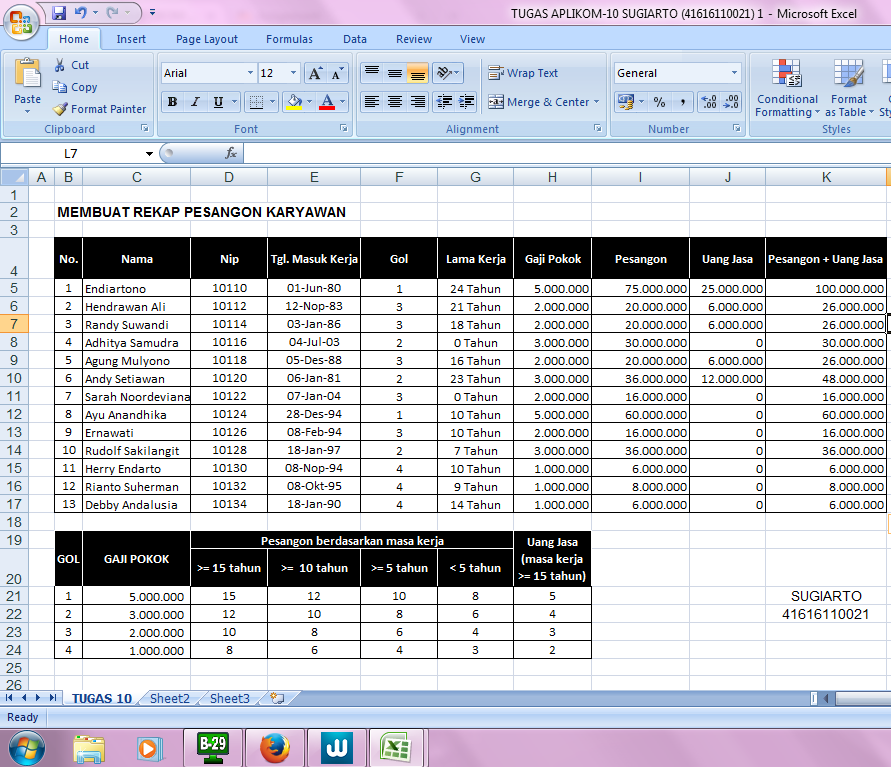Select row 7 header
The height and width of the screenshot is (767, 891).
[x=14, y=324]
